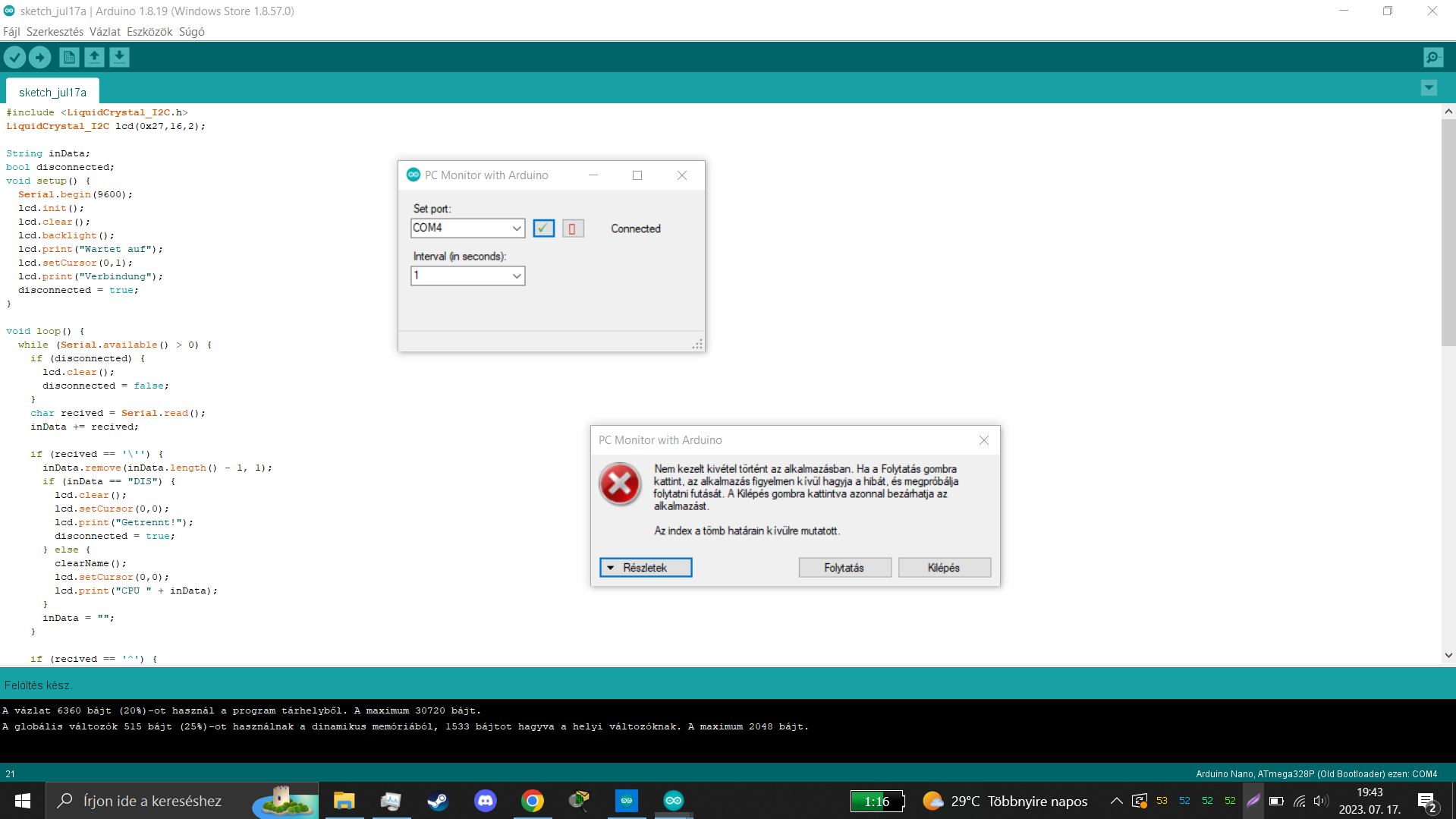Click the red error icon in dialog
Image resolution: width=1456 pixels, height=819 pixels.
pos(620,484)
